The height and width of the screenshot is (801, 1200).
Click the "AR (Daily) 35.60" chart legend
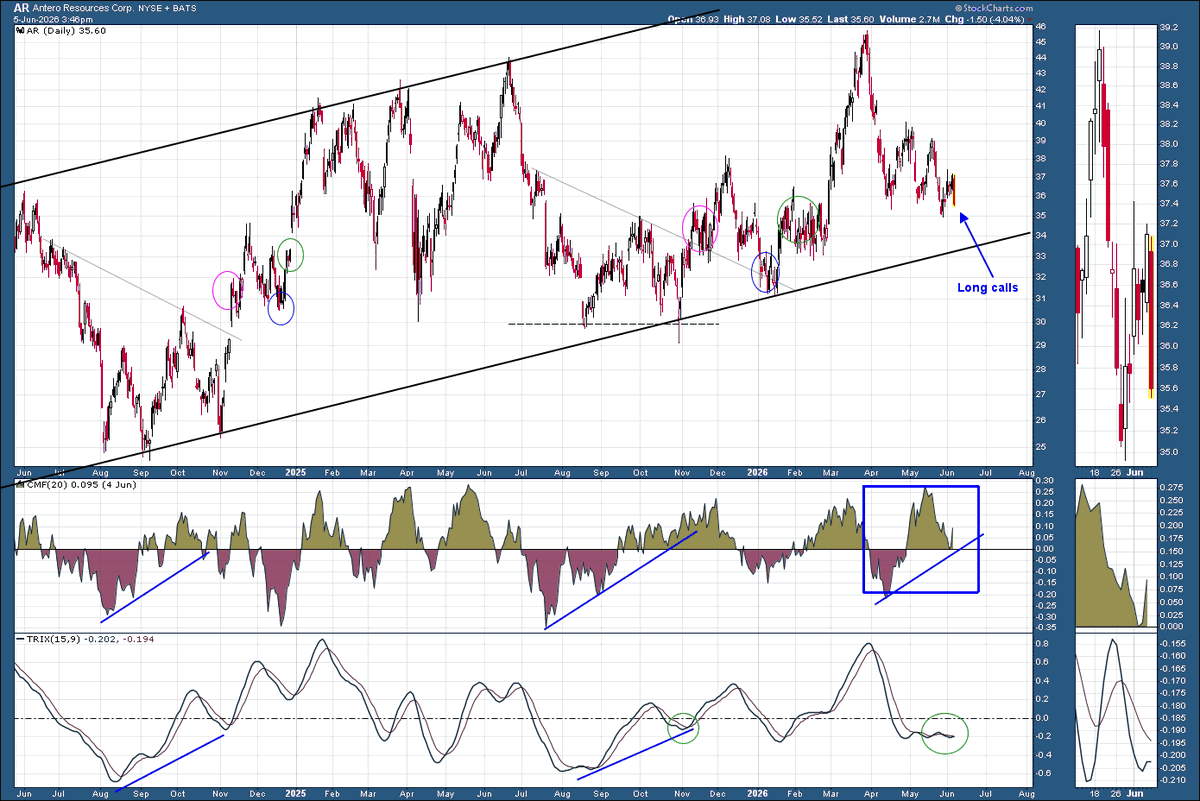(x=60, y=31)
